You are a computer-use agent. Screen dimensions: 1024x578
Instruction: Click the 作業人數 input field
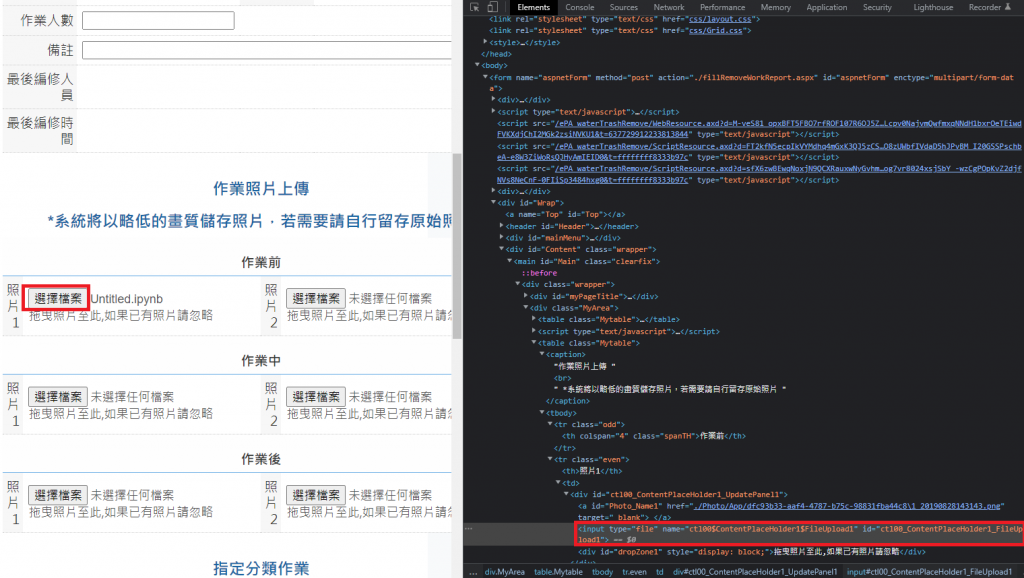[158, 20]
